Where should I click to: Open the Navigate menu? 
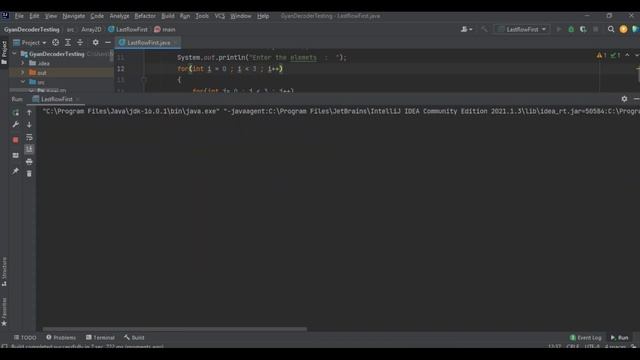74,16
